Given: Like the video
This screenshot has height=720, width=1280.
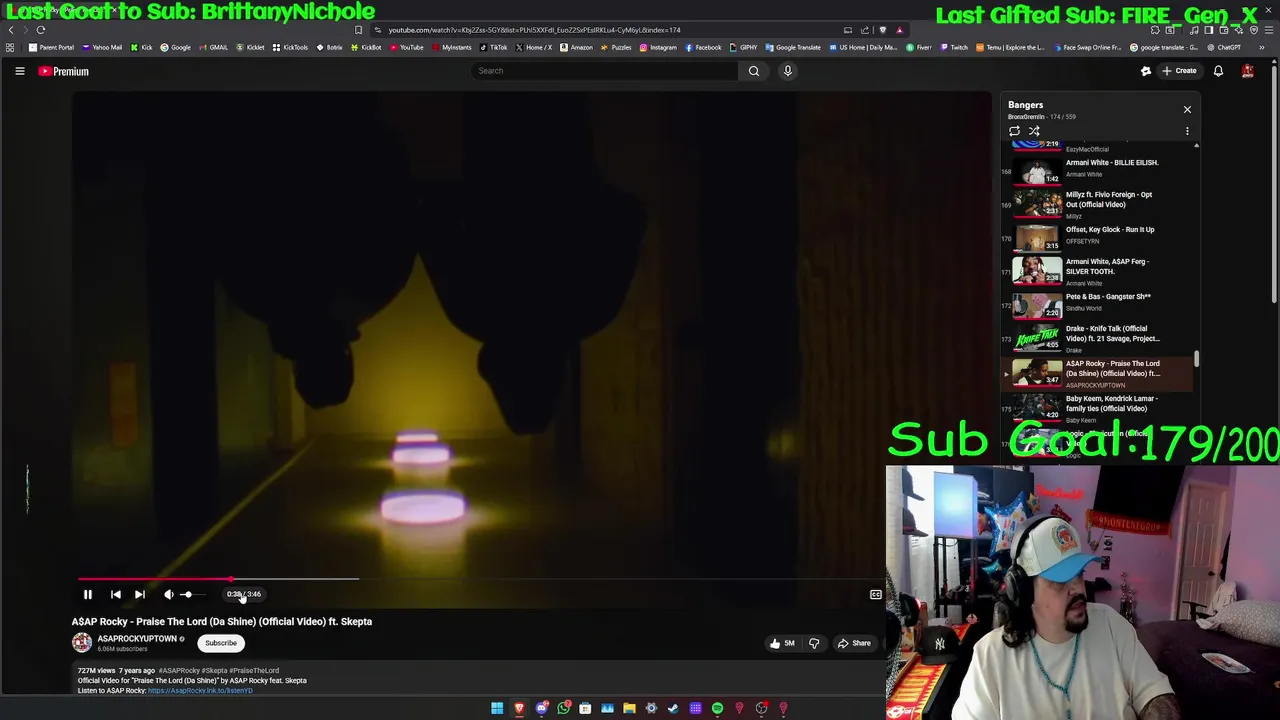Looking at the screenshot, I should pos(781,643).
